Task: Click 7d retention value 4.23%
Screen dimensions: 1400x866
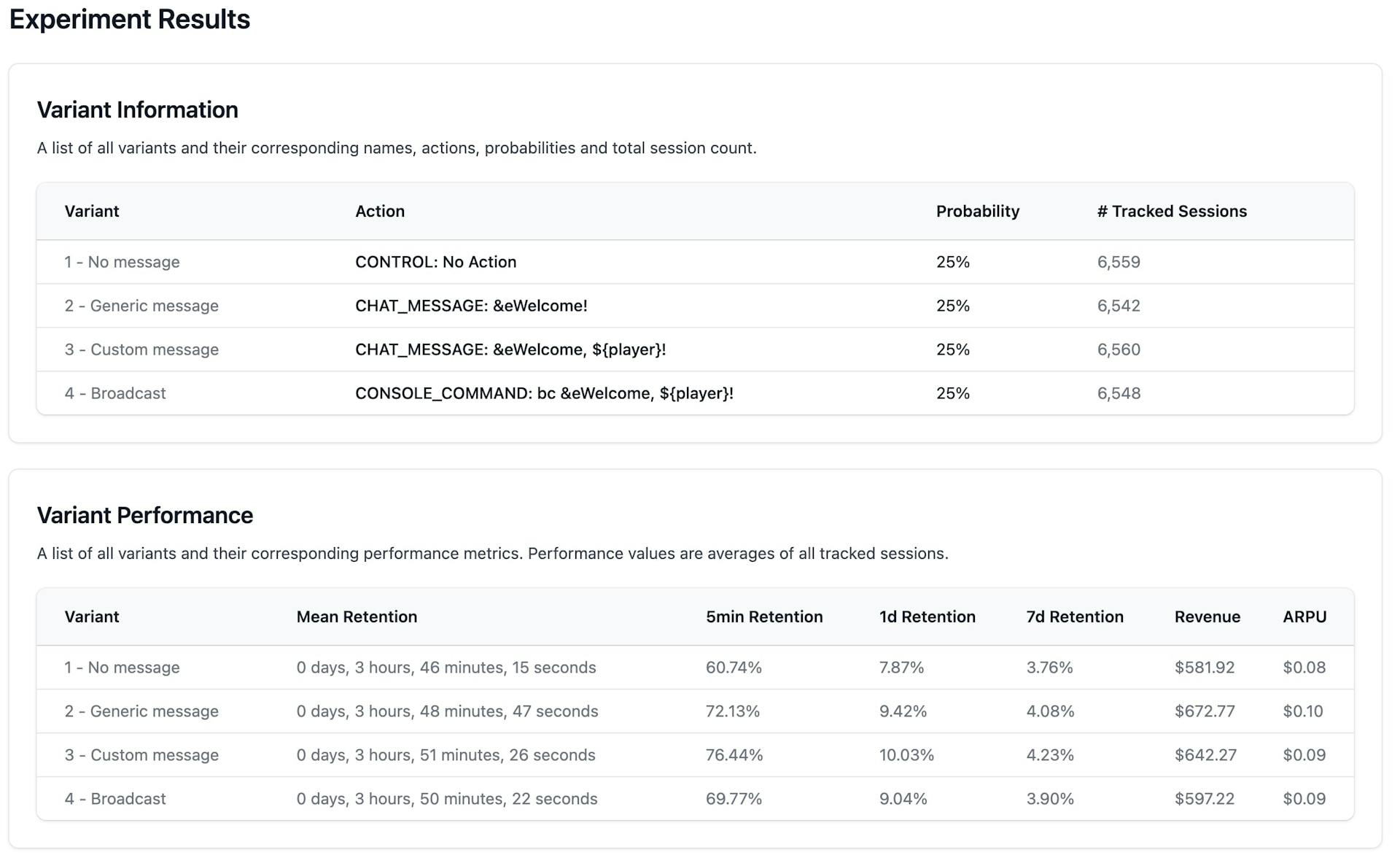Action: 1050,755
